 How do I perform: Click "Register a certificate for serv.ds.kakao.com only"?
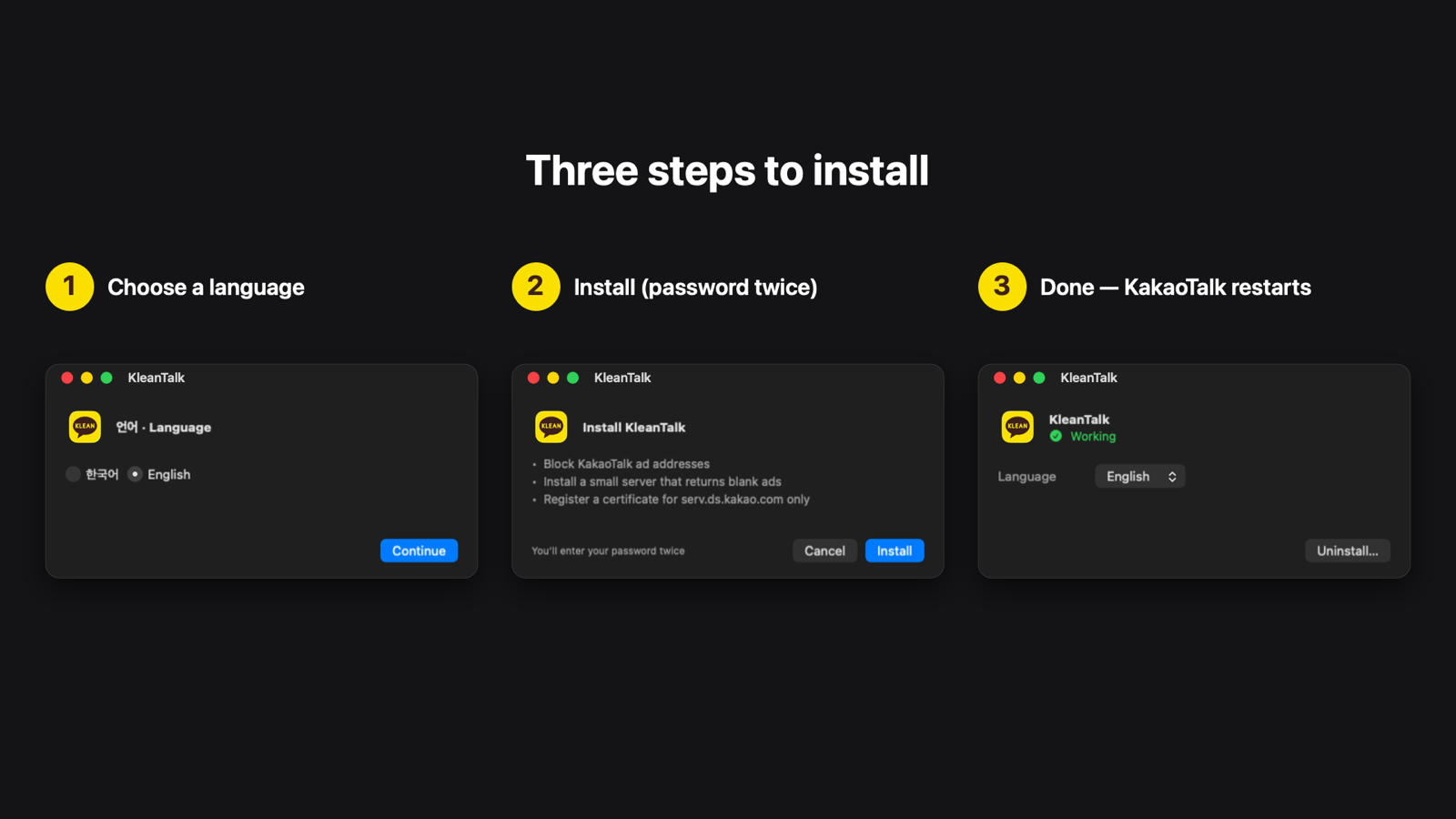coord(676,500)
